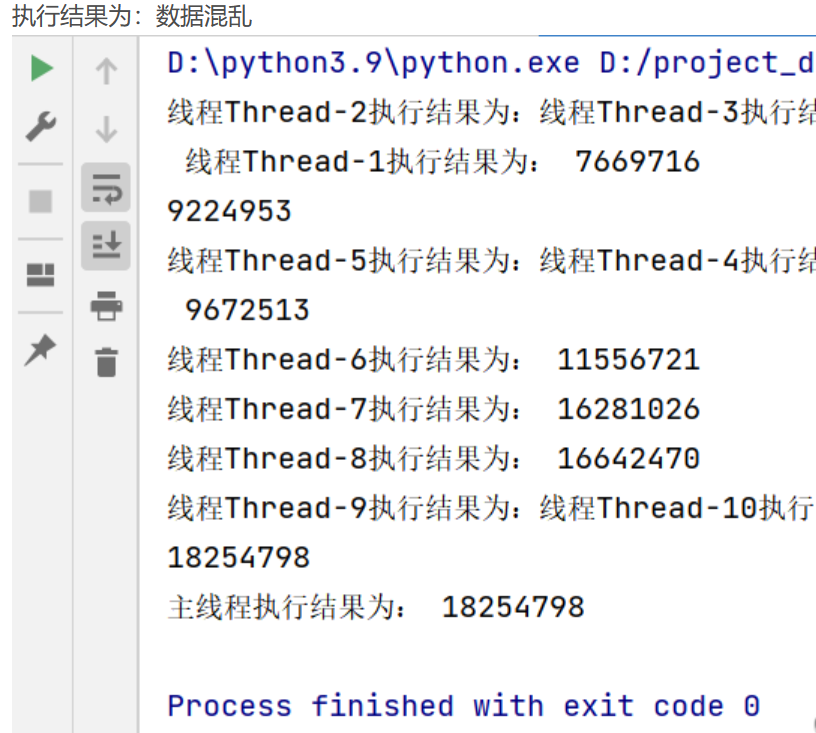The height and width of the screenshot is (733, 816).
Task: Toggle soft-wrap for console output
Action: 106,187
